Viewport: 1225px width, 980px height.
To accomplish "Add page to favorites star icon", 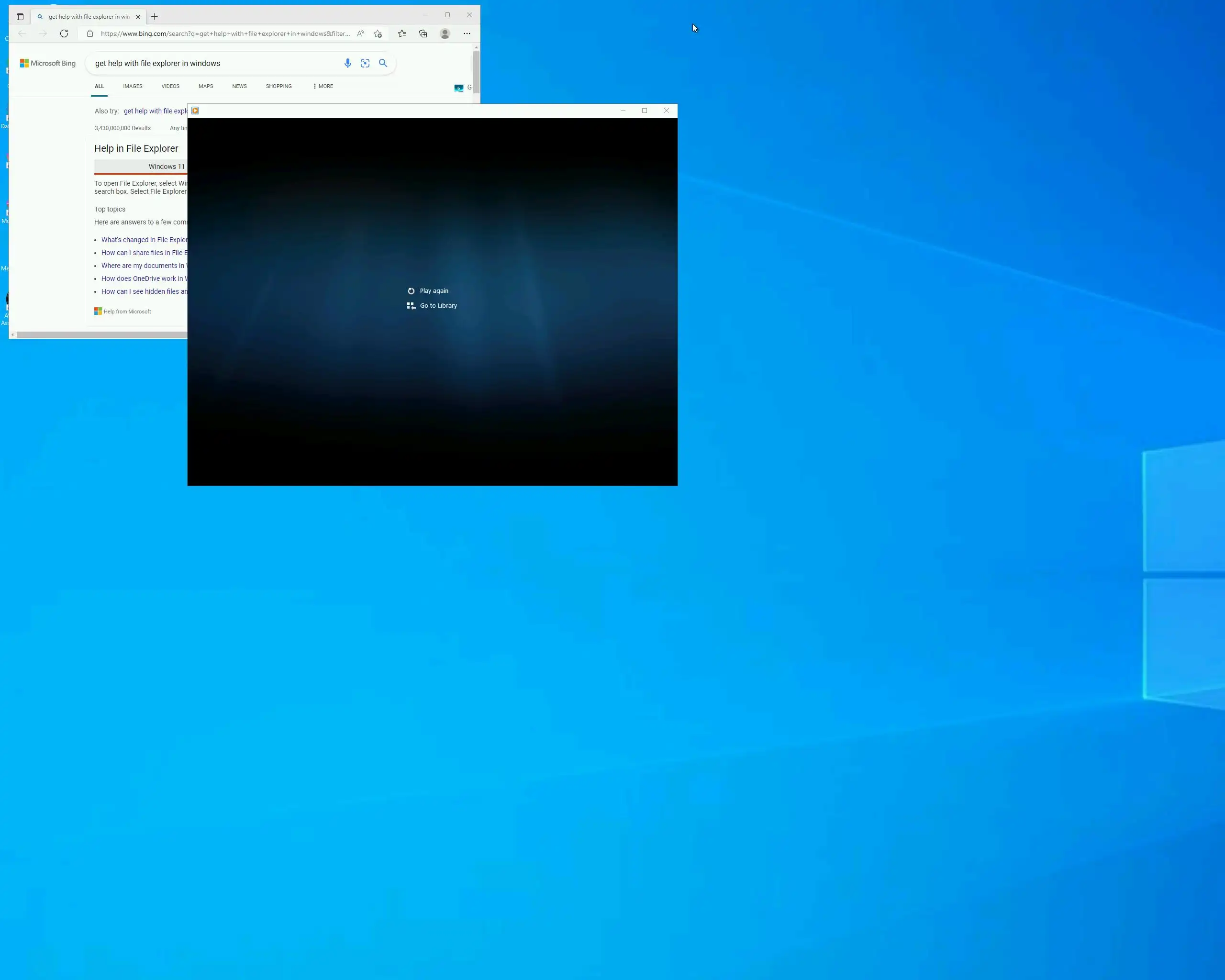I will click(x=378, y=33).
